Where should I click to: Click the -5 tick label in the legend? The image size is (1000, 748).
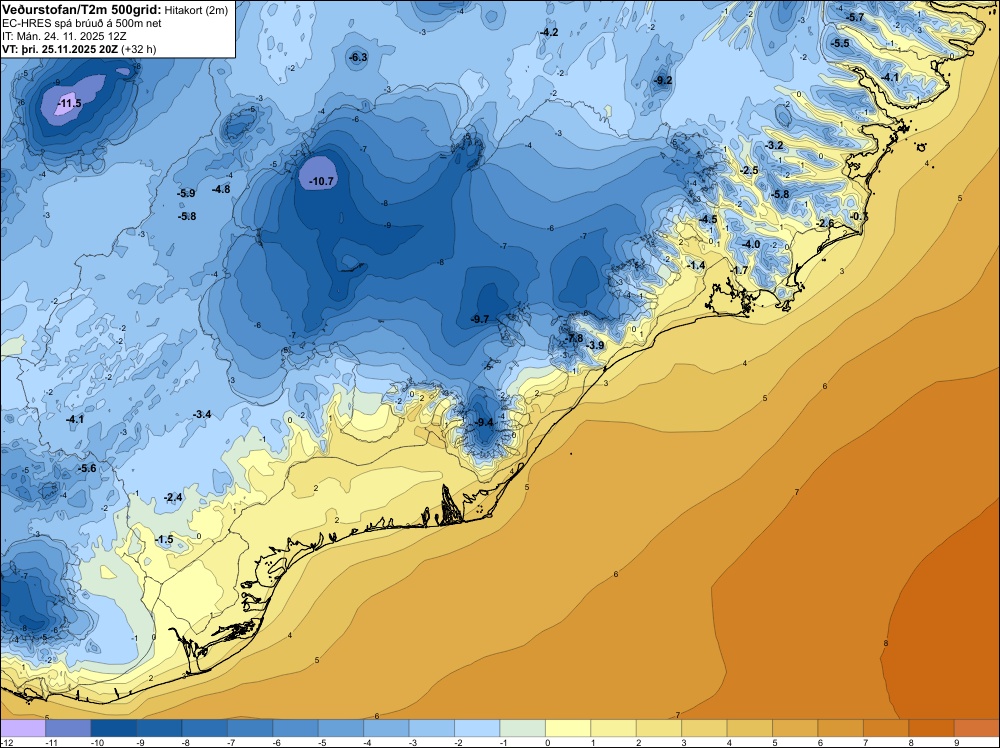[x=322, y=742]
